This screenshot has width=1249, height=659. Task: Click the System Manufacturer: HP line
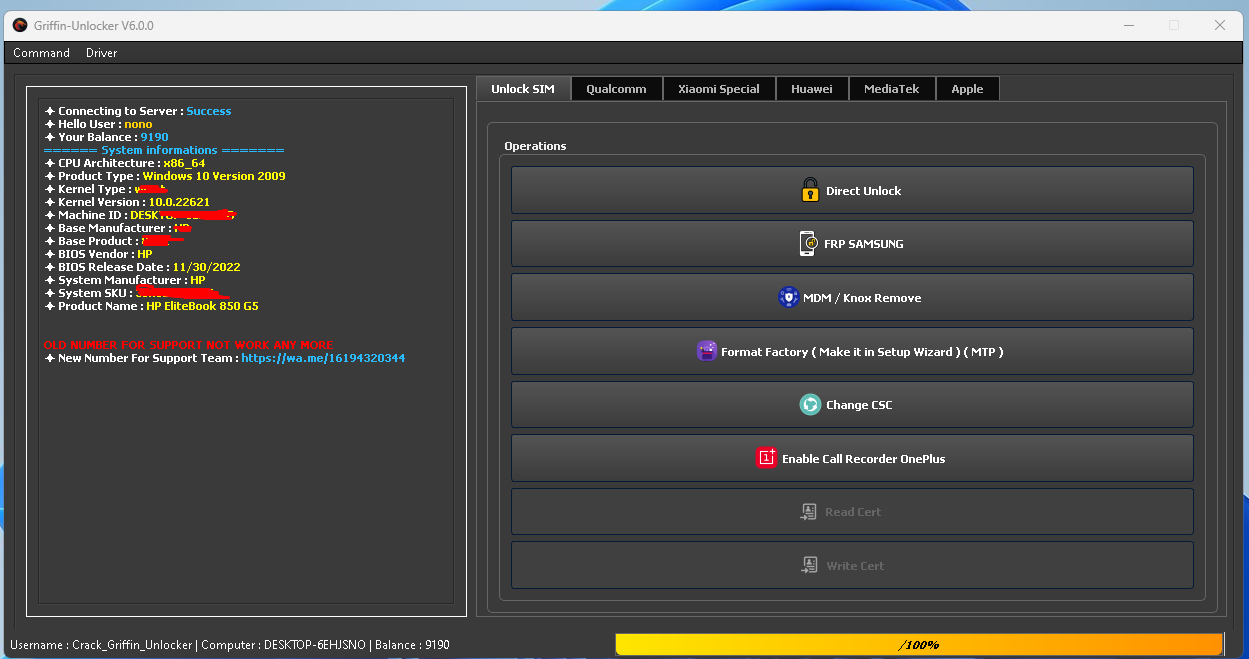[x=125, y=280]
